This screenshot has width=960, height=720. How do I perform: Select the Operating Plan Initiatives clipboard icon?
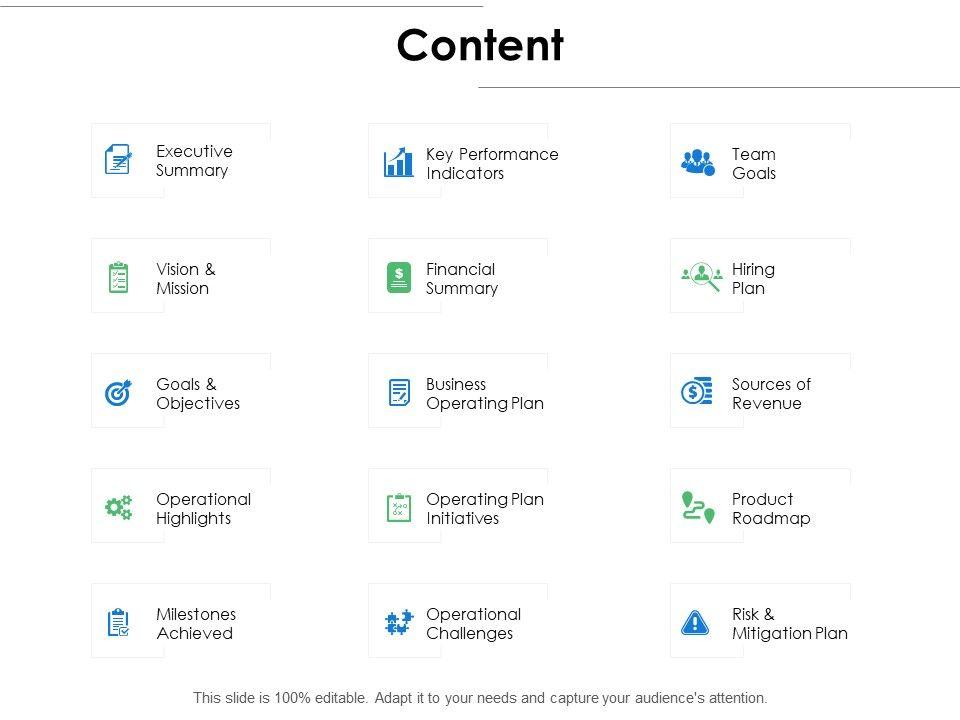399,508
